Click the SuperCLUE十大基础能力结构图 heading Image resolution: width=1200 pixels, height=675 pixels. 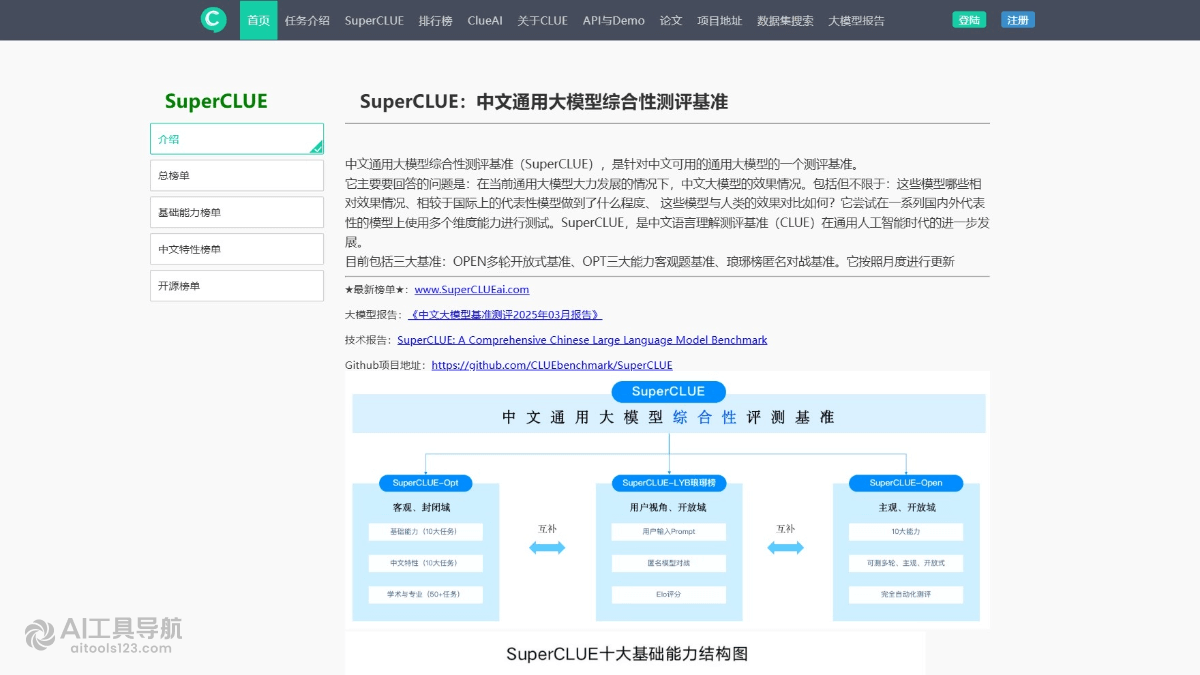click(x=627, y=654)
